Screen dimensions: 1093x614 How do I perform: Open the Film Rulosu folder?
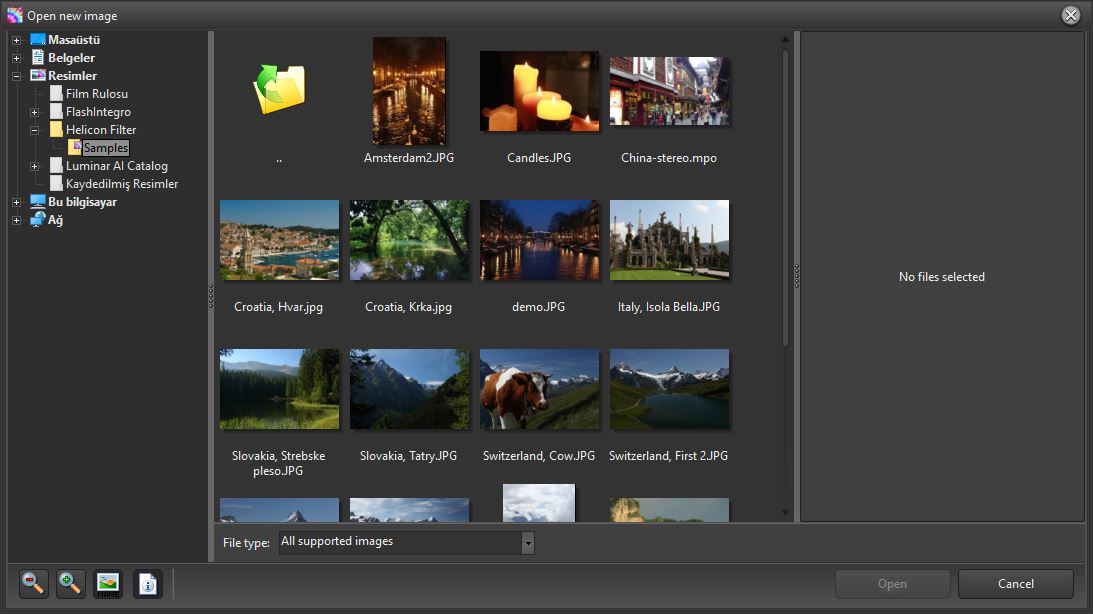coord(97,93)
